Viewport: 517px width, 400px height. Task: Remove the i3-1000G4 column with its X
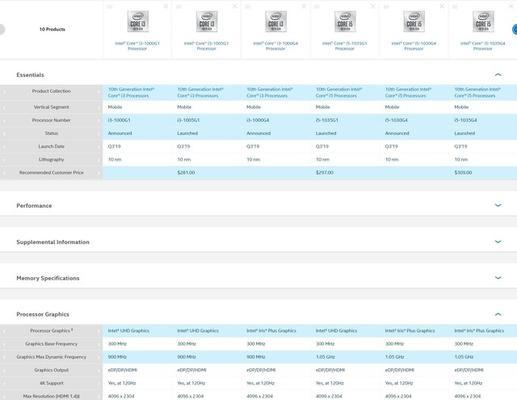point(304,6)
